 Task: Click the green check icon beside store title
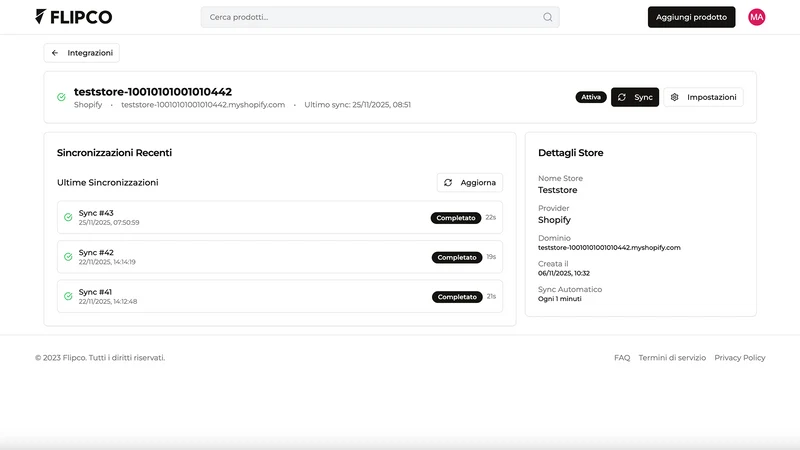[x=61, y=97]
